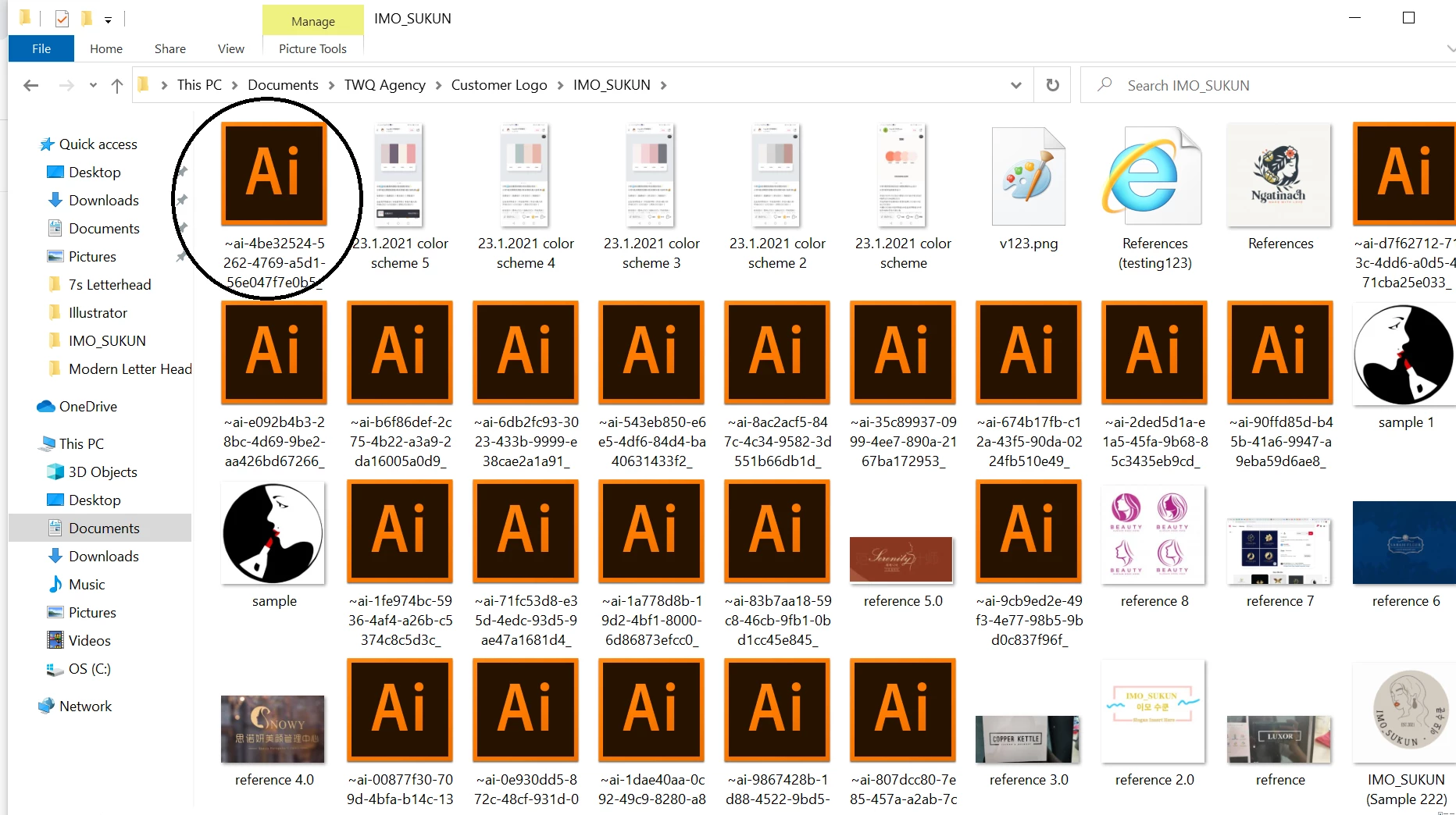Select the ~ai-00877f30 Illustrator file
1456x815 pixels.
coord(400,710)
